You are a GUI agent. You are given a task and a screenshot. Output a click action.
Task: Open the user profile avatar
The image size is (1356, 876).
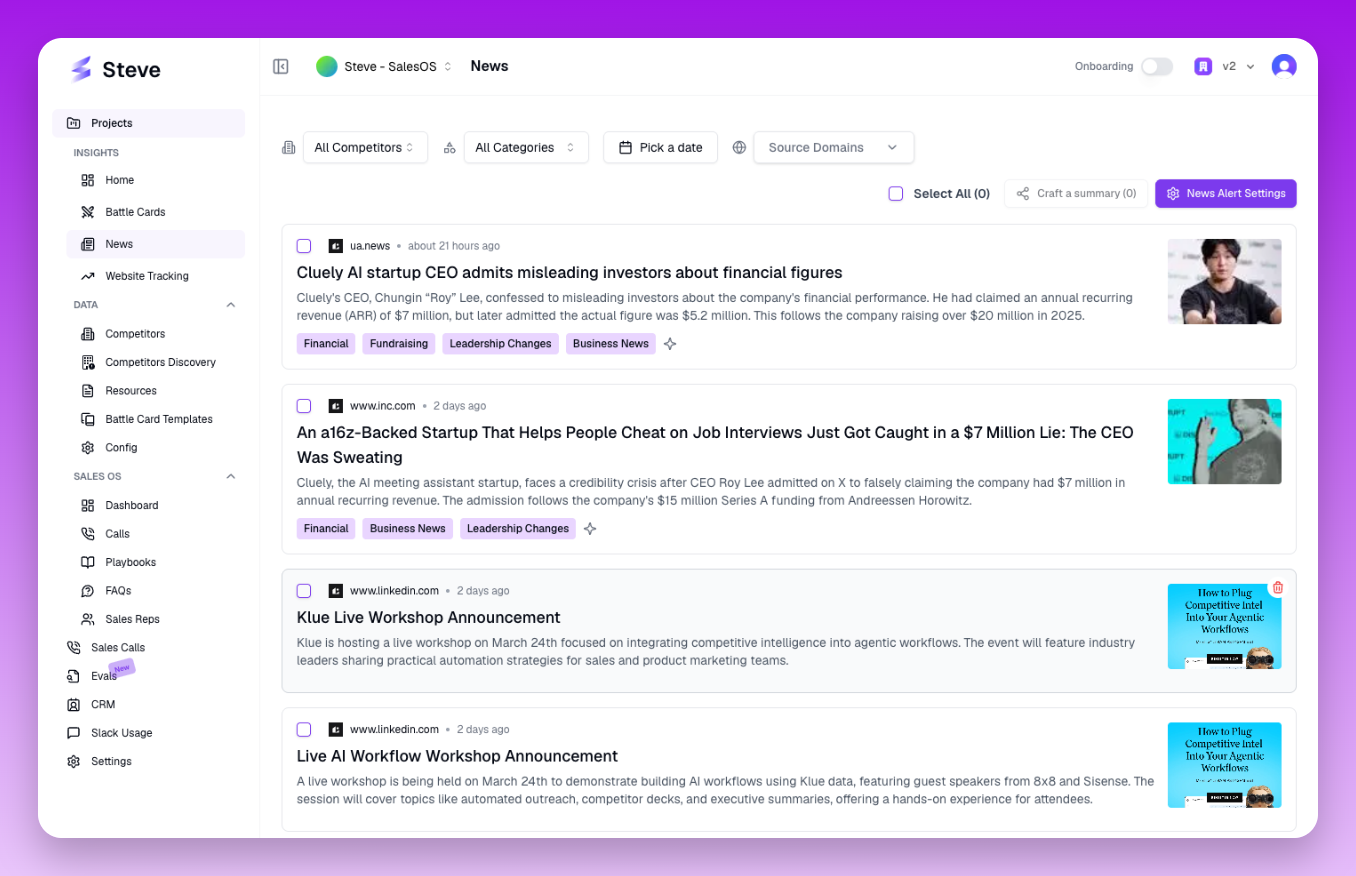[x=1283, y=66]
